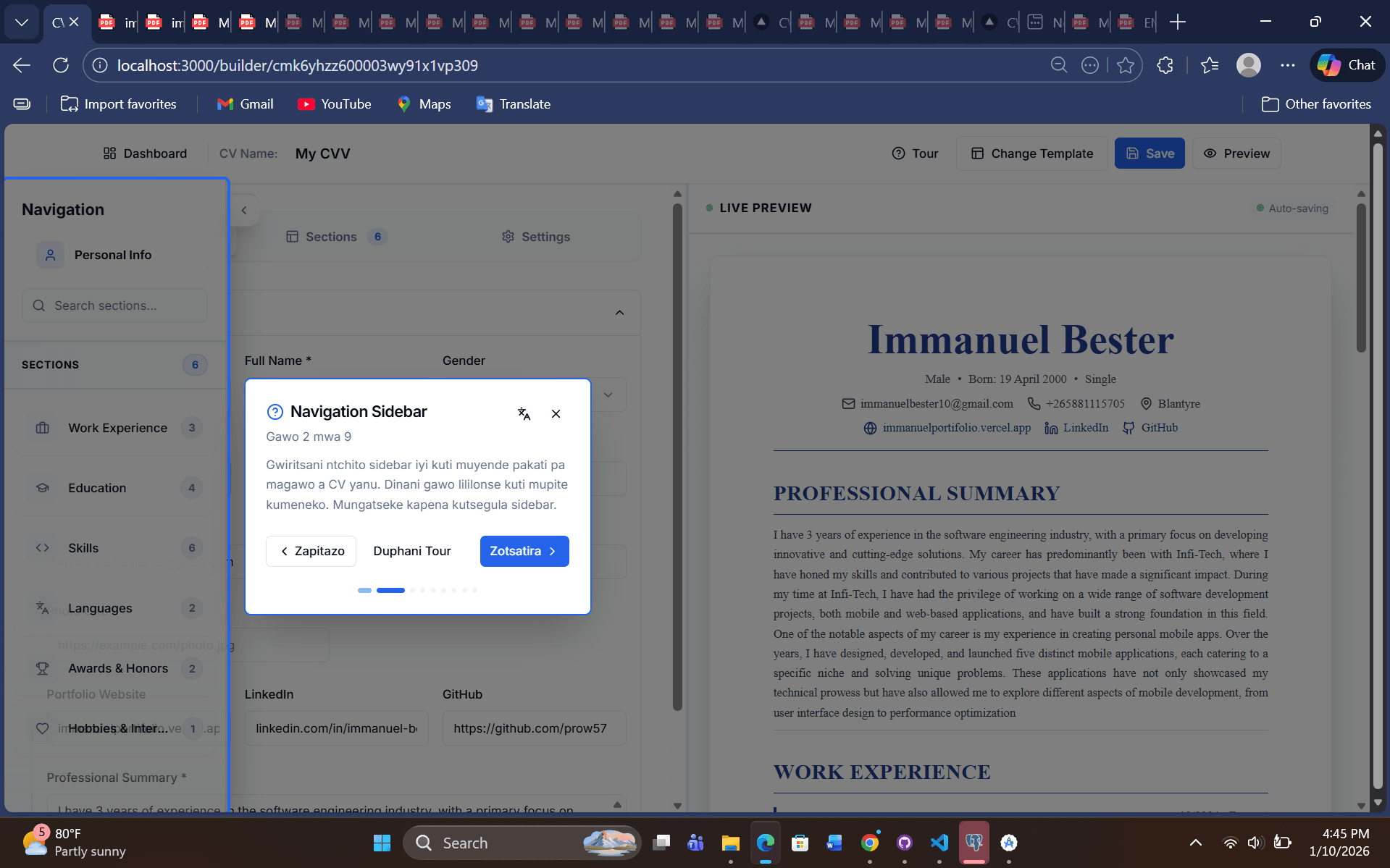Click the second tour progress dot
The height and width of the screenshot is (868, 1390).
point(390,590)
